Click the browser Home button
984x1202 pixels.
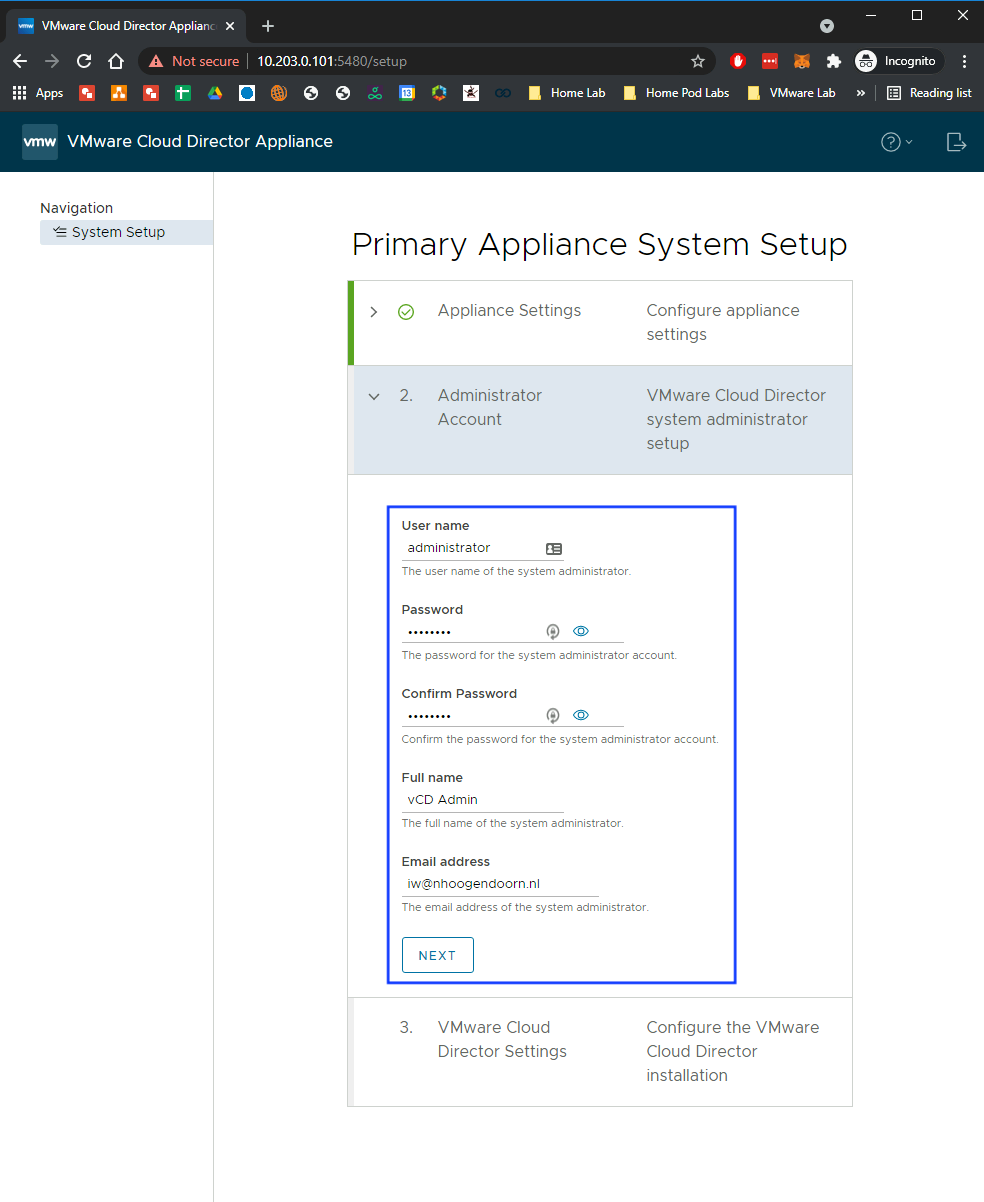116,61
